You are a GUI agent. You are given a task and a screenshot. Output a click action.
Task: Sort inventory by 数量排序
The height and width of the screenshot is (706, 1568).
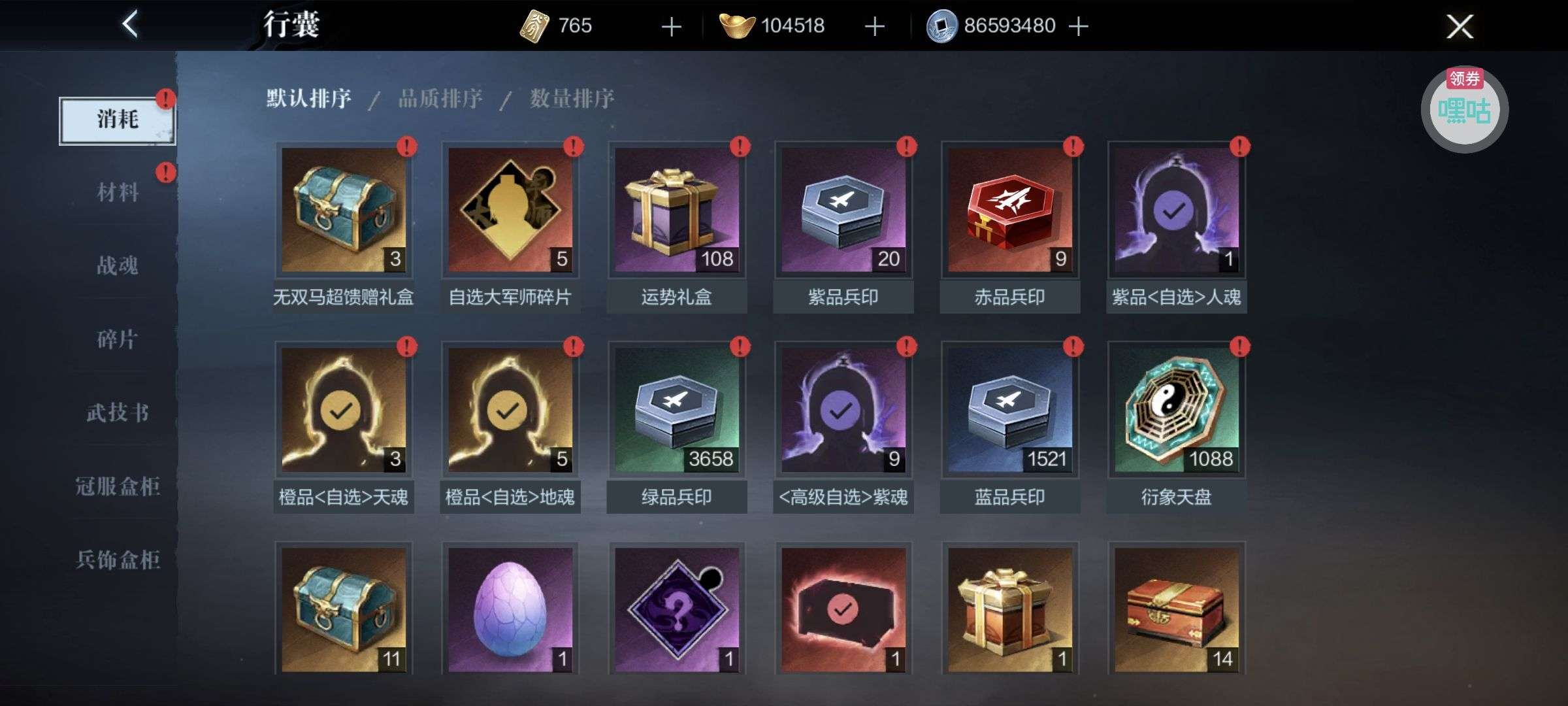pyautogui.click(x=572, y=99)
